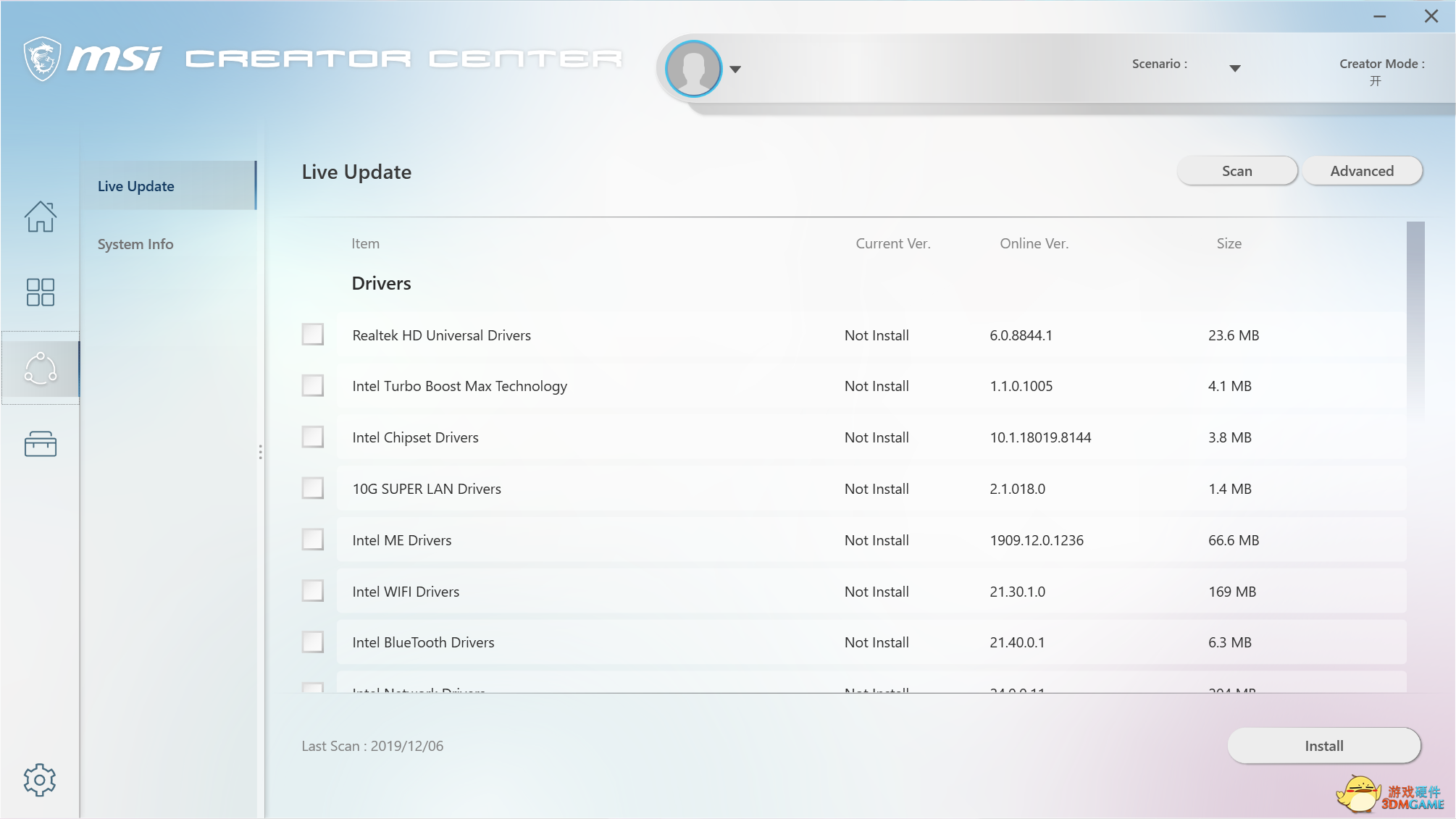Check the Realtek HD Universal Drivers box
Viewport: 1456px width, 819px height.
[313, 335]
